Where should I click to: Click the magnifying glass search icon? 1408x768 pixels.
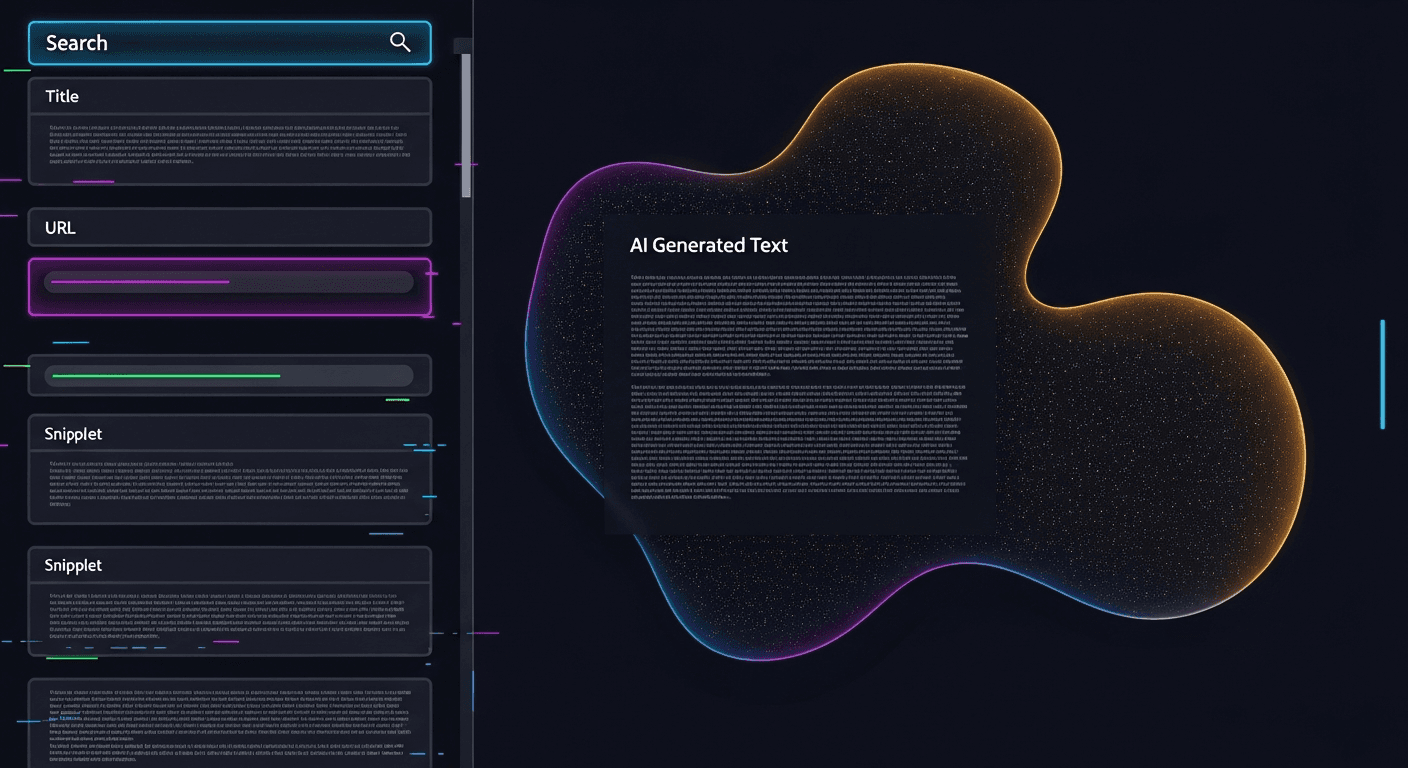(x=400, y=42)
